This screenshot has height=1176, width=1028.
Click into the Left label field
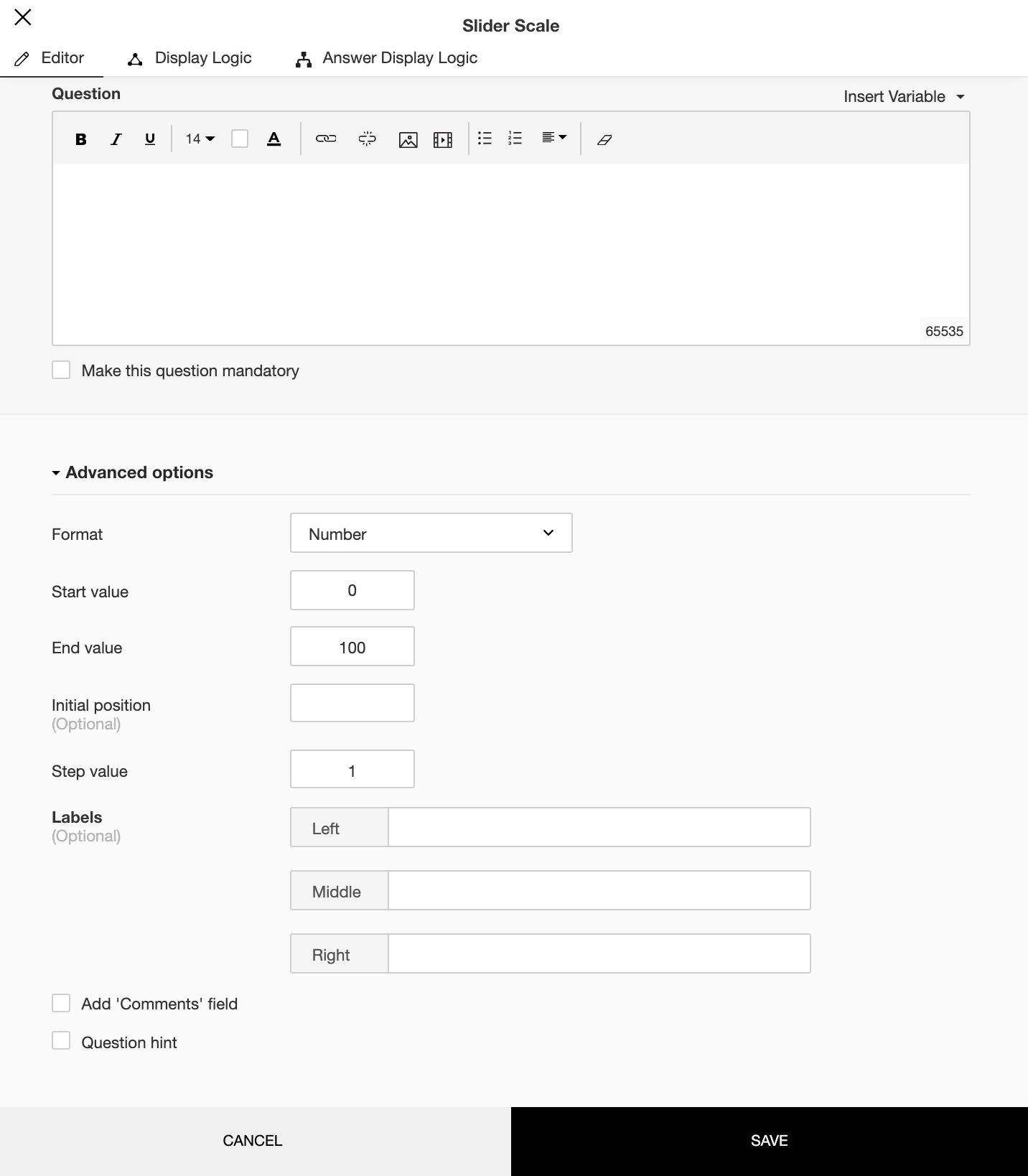(599, 828)
